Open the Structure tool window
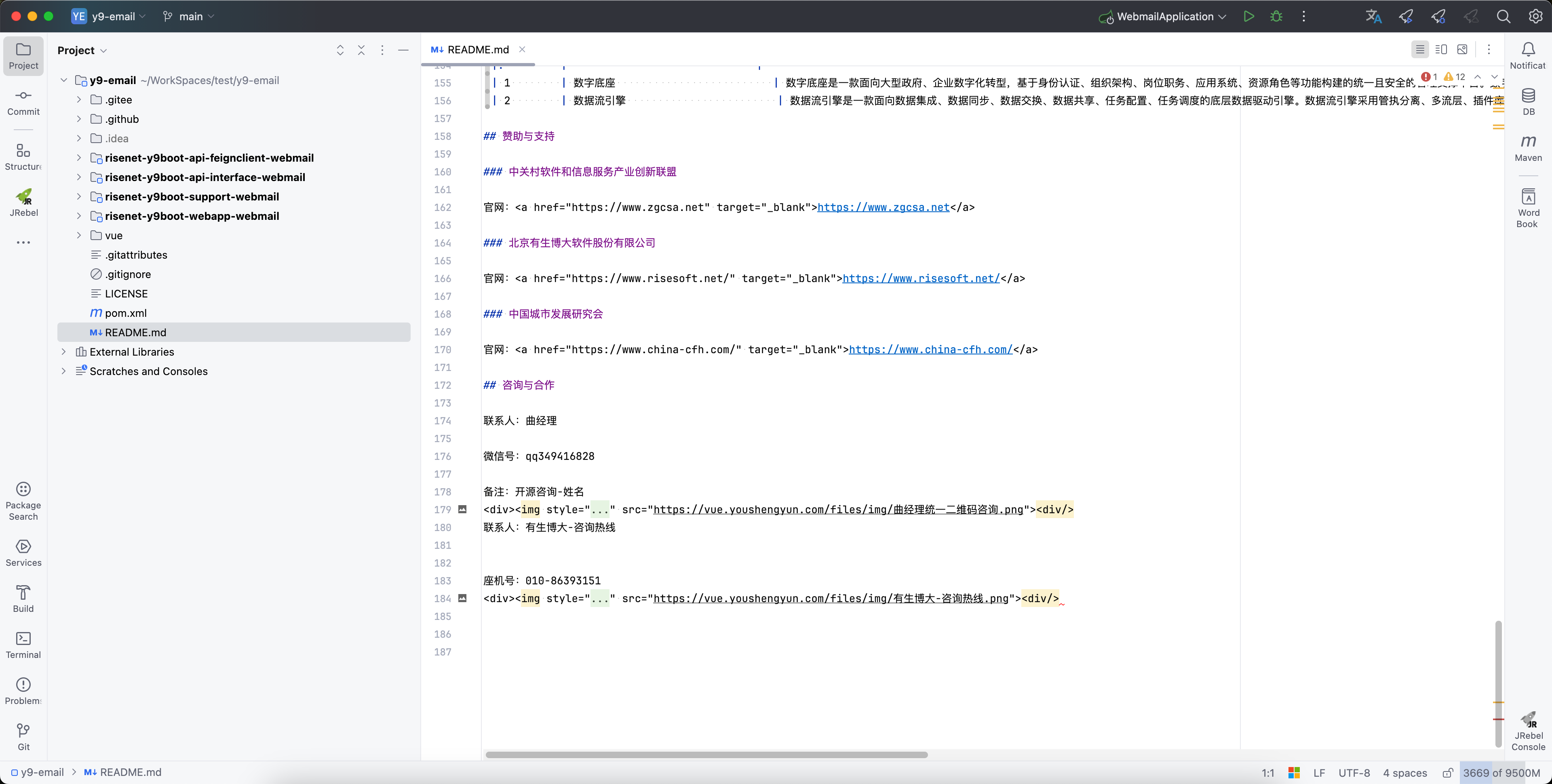The height and width of the screenshot is (784, 1552). click(x=23, y=157)
